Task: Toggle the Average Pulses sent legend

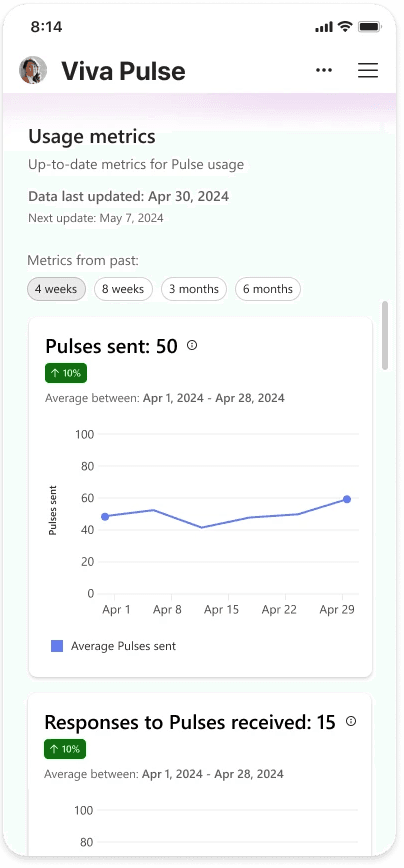Action: (113, 646)
